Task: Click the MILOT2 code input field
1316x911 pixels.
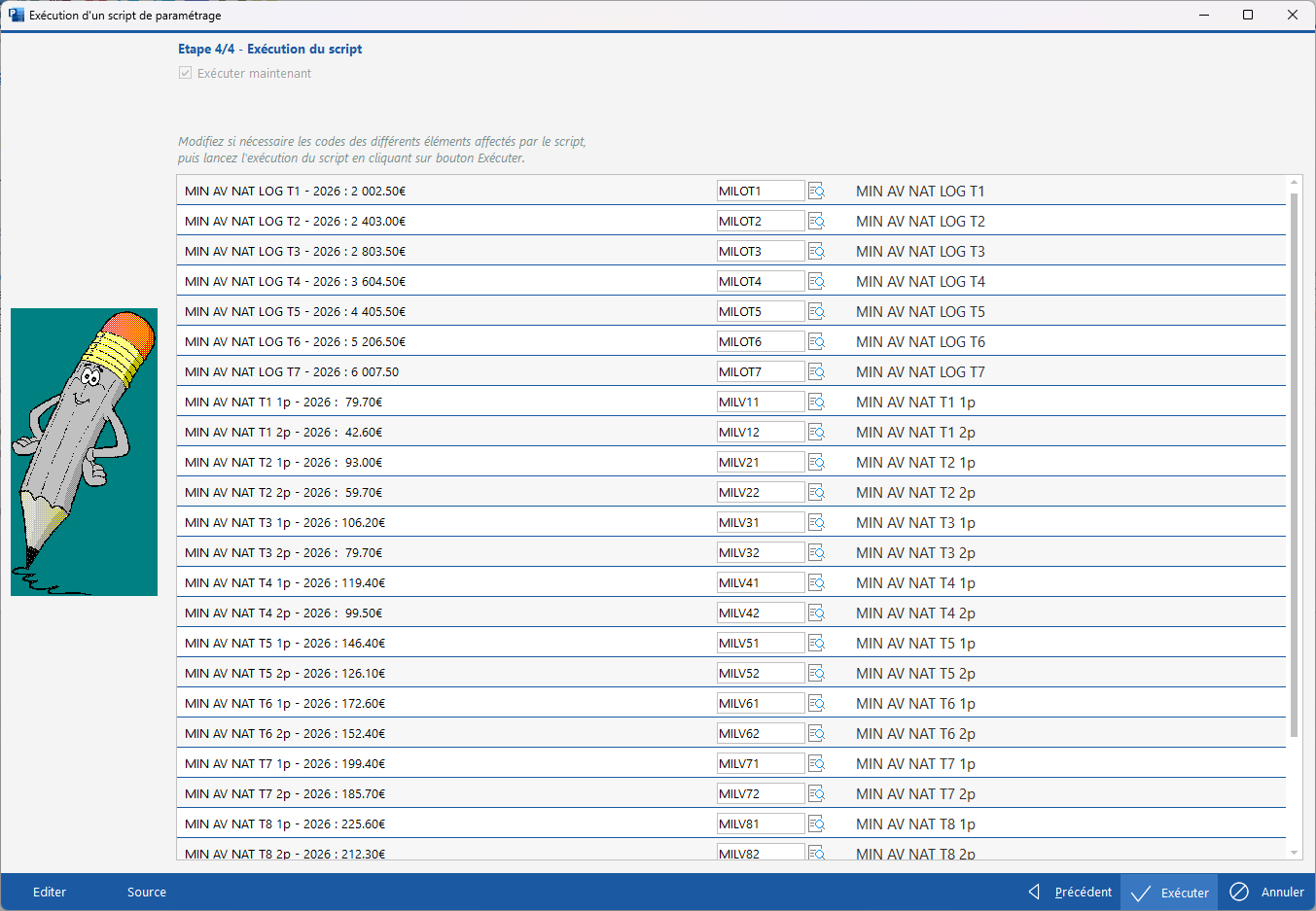Action: [760, 222]
